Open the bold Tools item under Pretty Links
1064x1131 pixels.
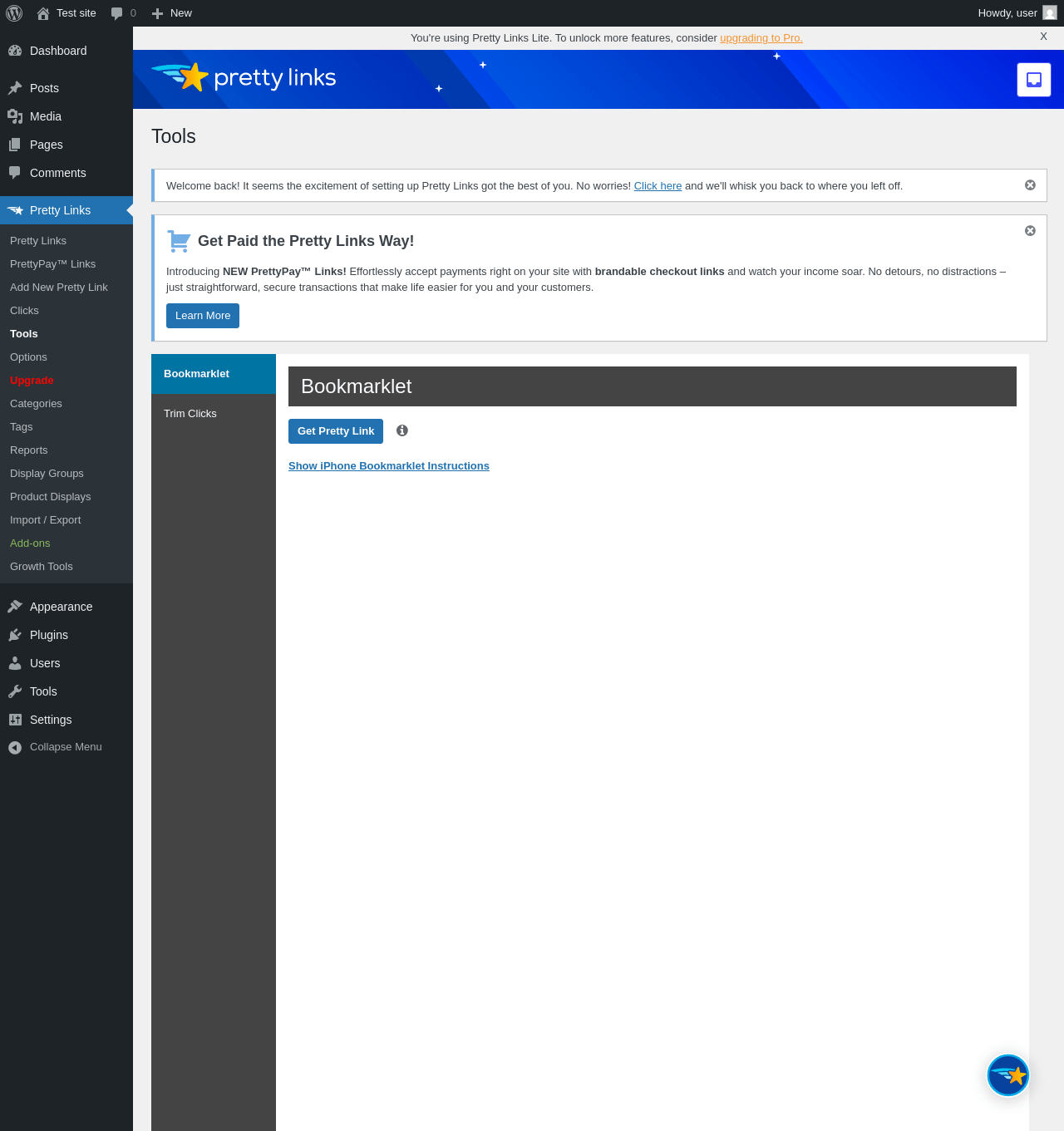click(x=24, y=334)
